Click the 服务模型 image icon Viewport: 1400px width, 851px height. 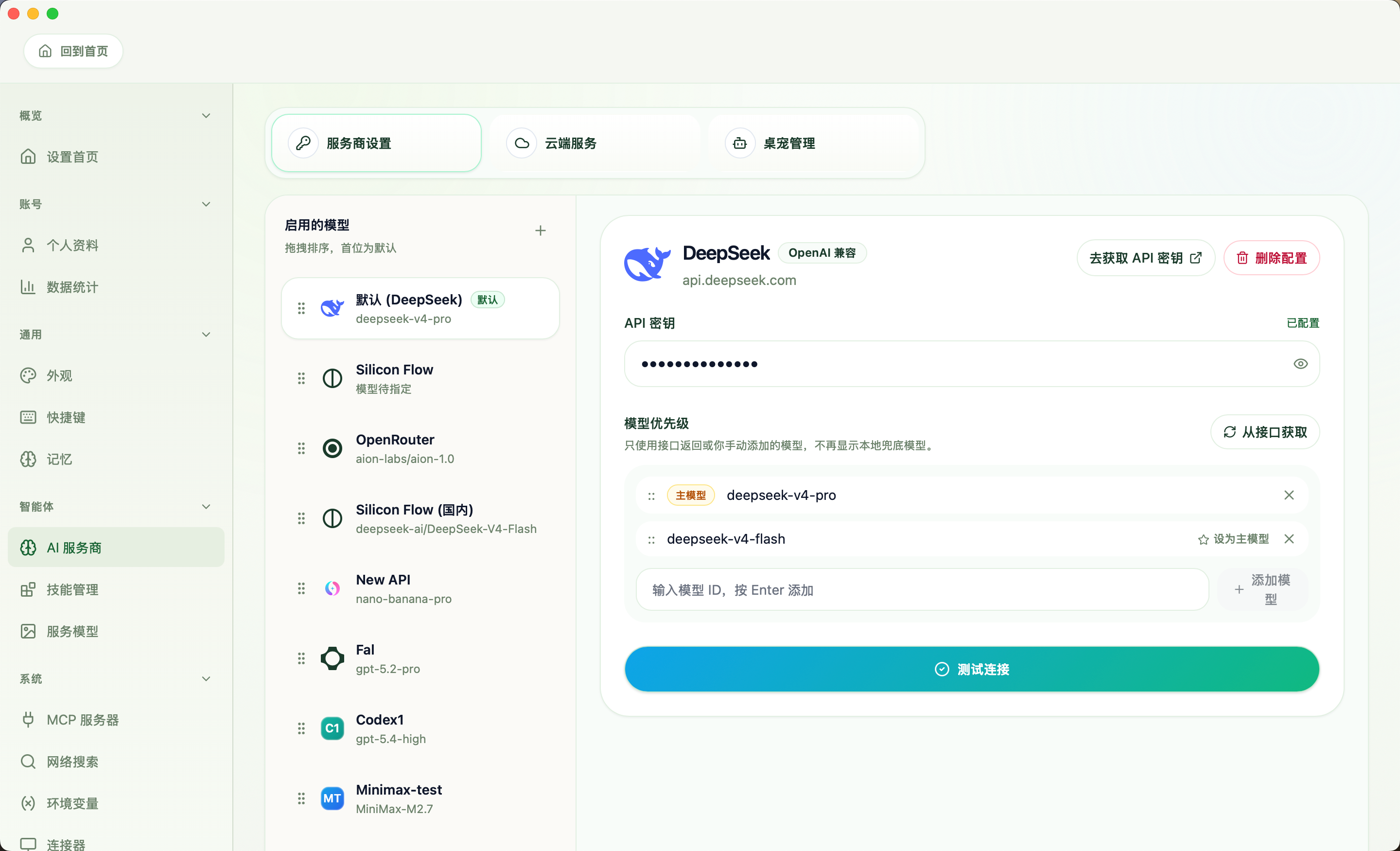tap(28, 631)
